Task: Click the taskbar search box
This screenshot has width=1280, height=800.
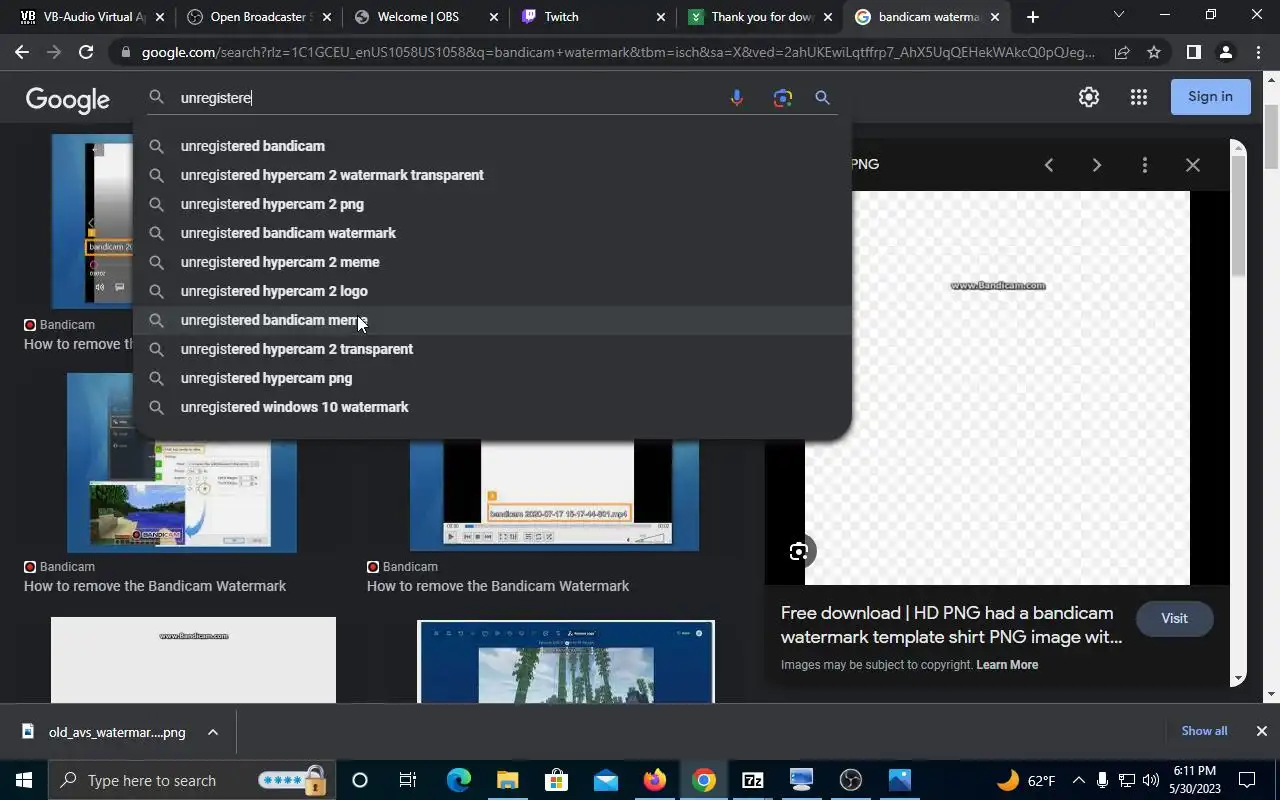Action: pos(192,780)
